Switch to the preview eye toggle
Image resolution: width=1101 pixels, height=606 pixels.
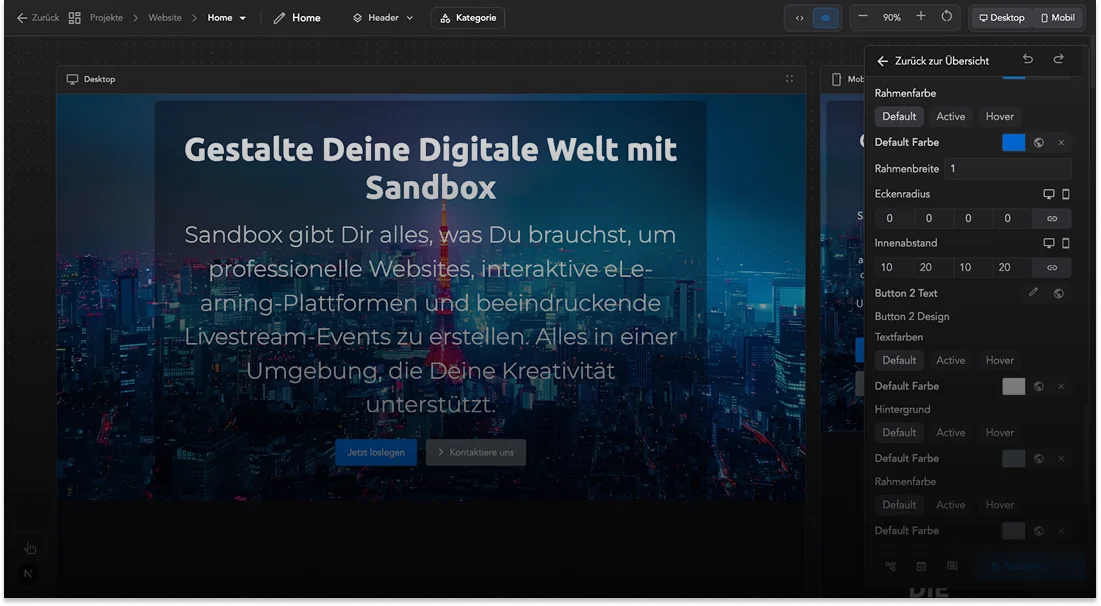point(826,18)
